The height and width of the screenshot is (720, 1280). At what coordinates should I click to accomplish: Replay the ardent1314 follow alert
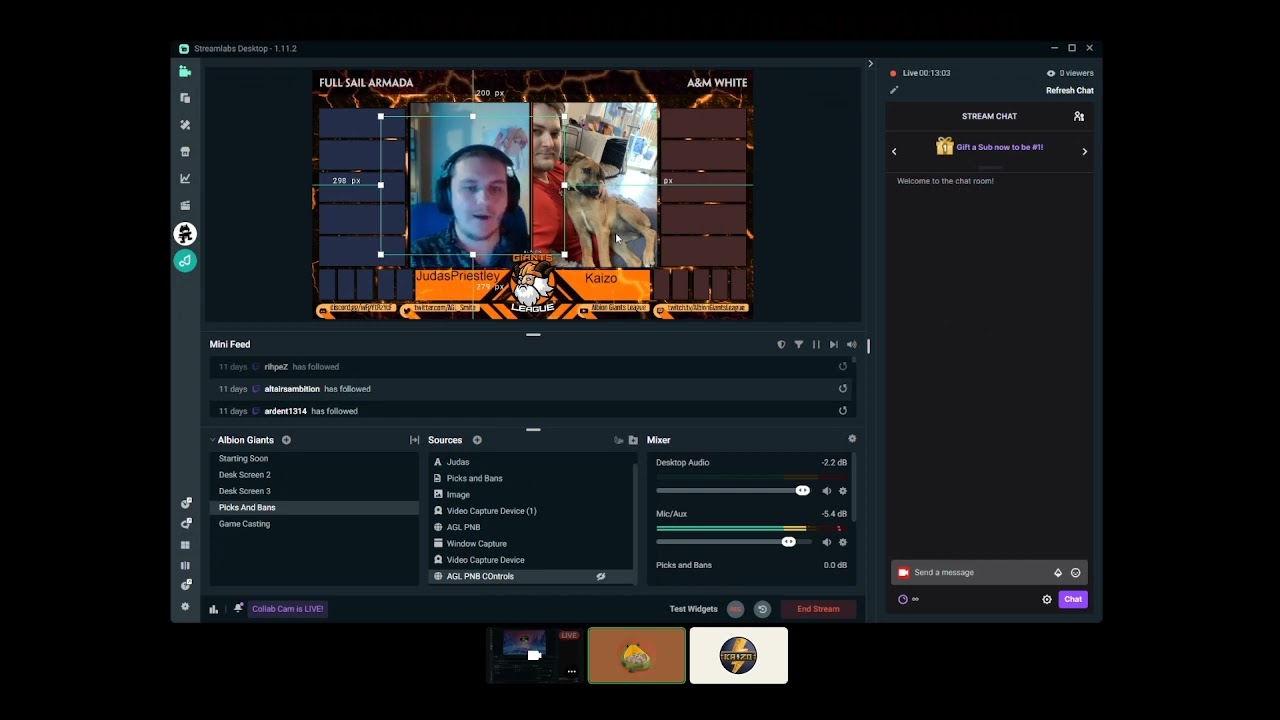tap(843, 411)
